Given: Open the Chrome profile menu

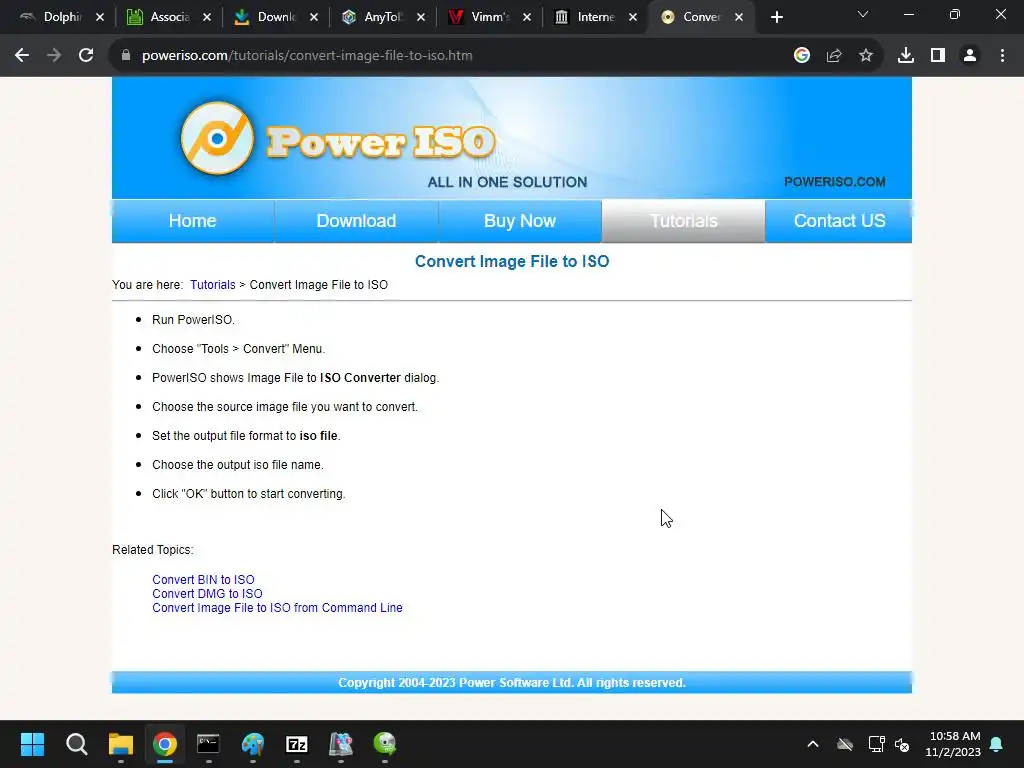Looking at the screenshot, I should coord(970,56).
